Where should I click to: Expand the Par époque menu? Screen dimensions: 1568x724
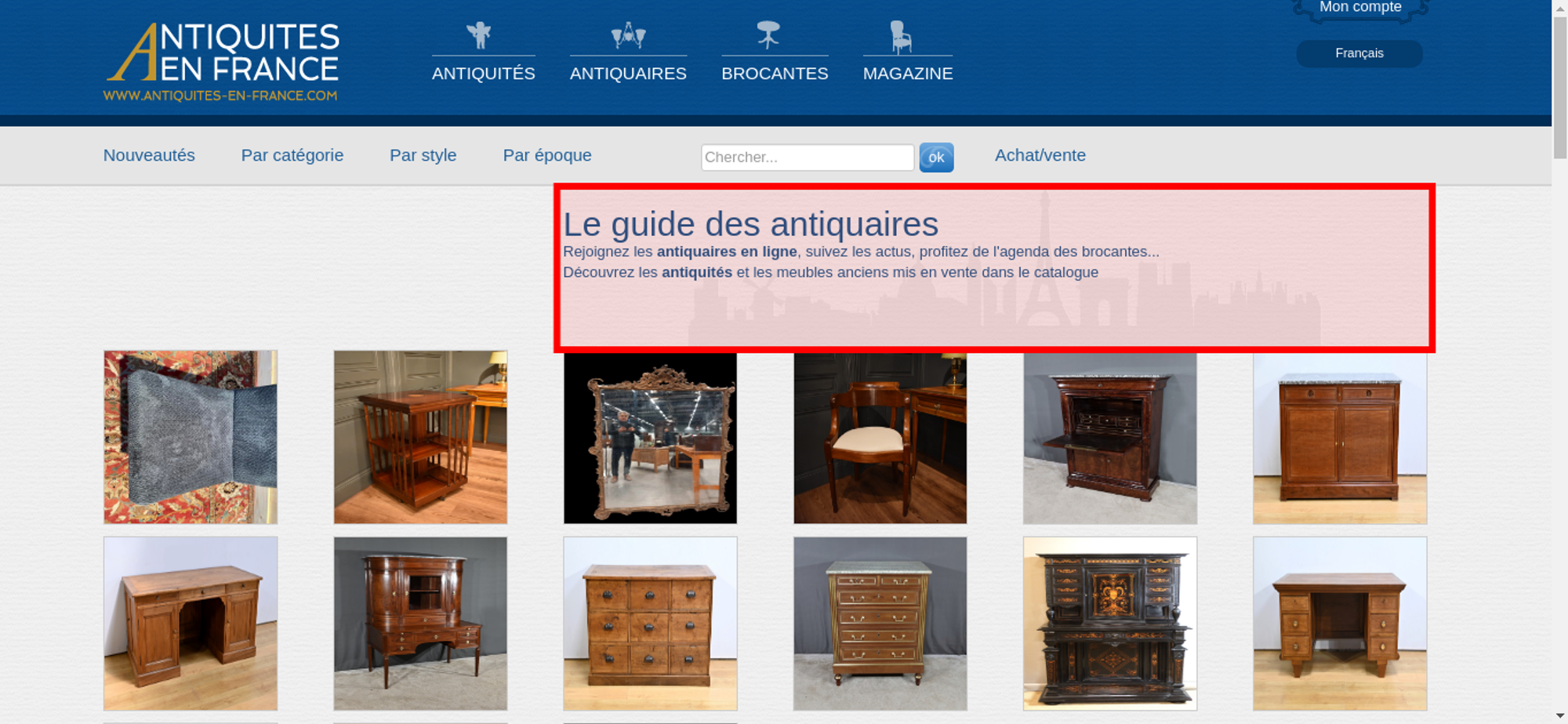[x=546, y=155]
